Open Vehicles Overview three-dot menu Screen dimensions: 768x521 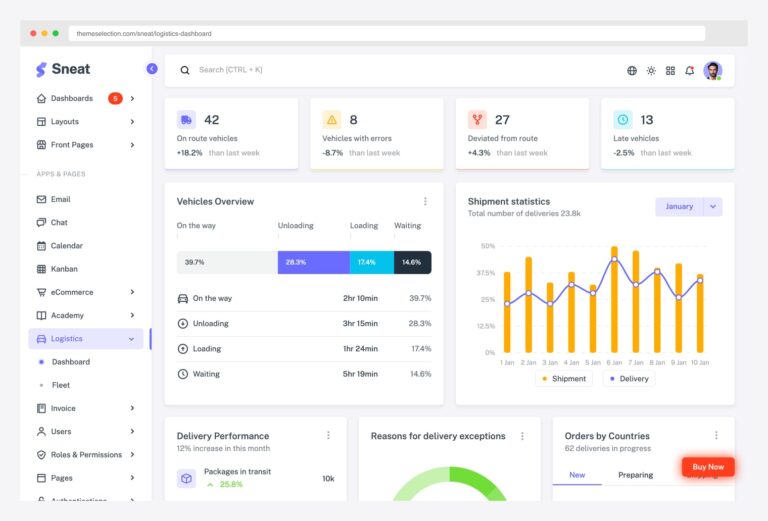coord(425,201)
